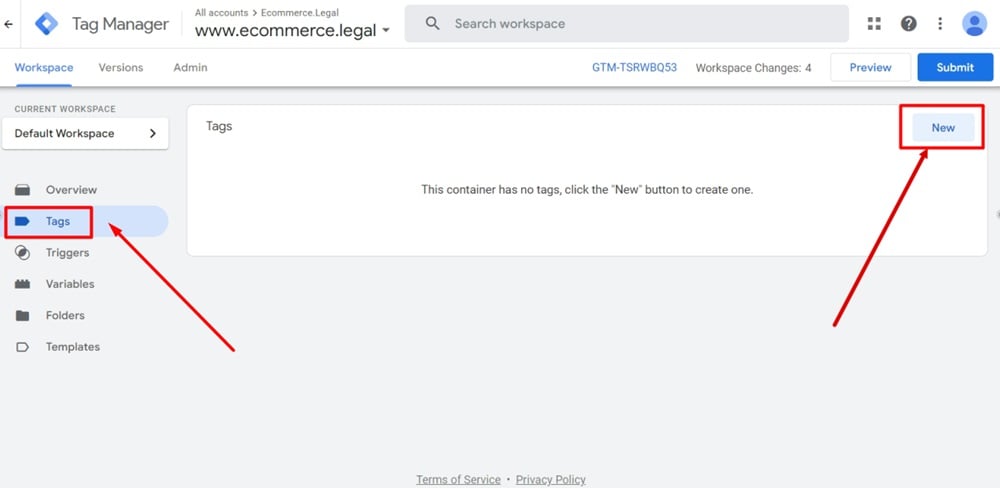The image size is (1000, 488).
Task: Select Triggers in the sidebar
Action: (68, 253)
